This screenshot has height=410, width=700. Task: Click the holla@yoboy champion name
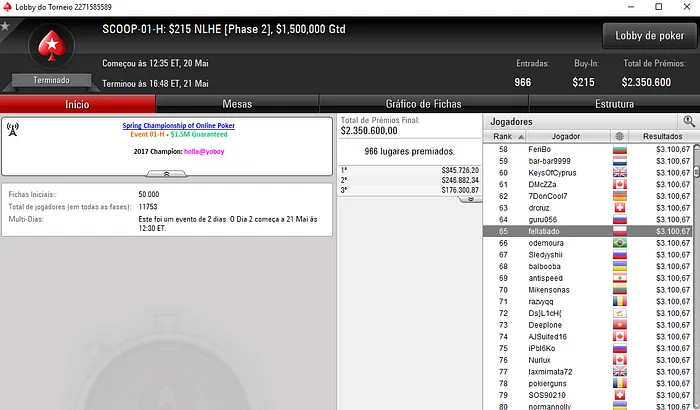point(204,151)
